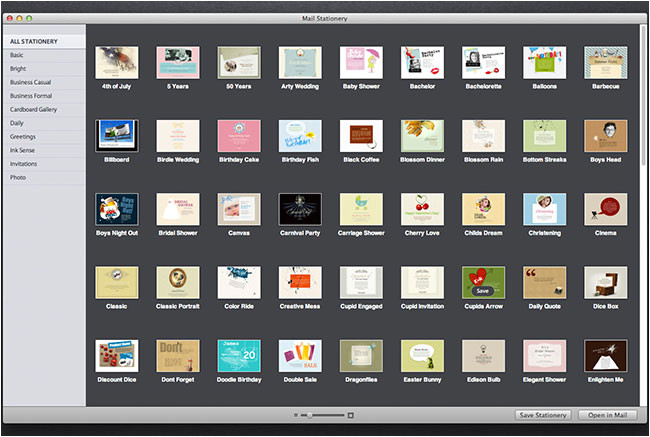The height and width of the screenshot is (437, 650).
Task: Select the Enlighten Me stationery thumbnail
Action: (605, 355)
